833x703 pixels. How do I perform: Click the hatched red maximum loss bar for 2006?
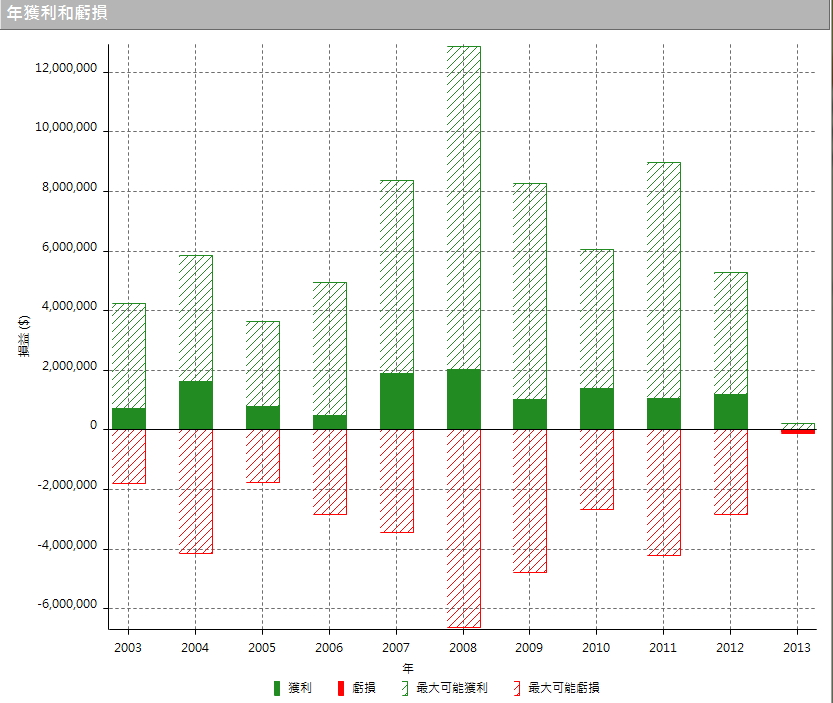point(329,472)
